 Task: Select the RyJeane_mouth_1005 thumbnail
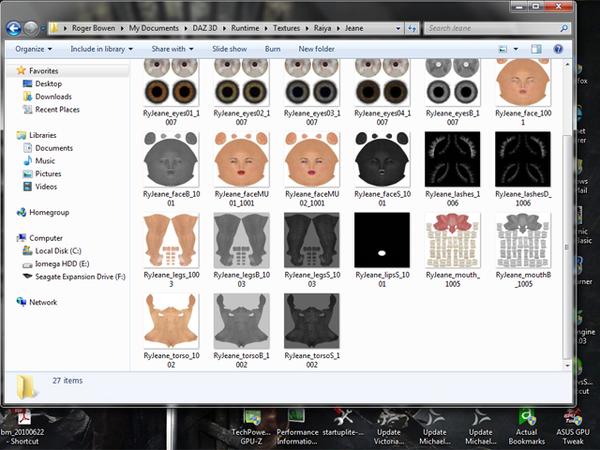pos(453,240)
